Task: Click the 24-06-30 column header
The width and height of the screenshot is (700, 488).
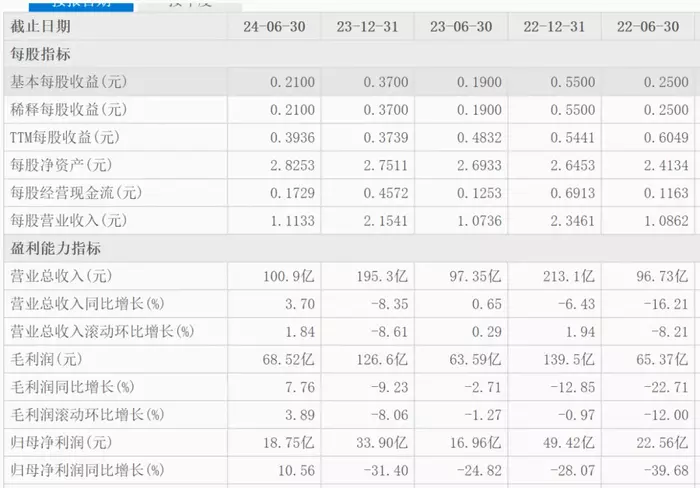Action: click(274, 26)
